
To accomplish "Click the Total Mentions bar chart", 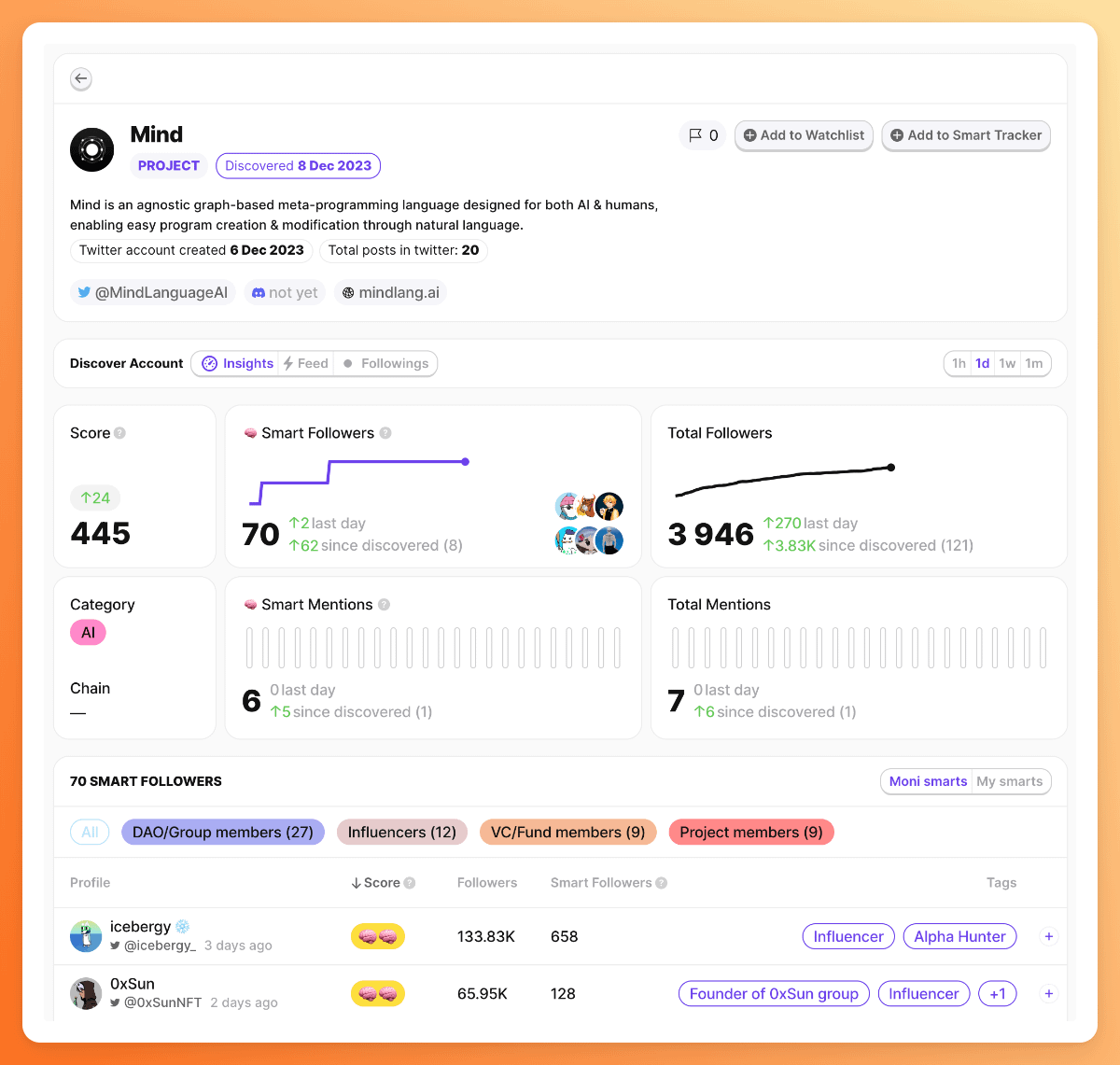I will pos(859,648).
